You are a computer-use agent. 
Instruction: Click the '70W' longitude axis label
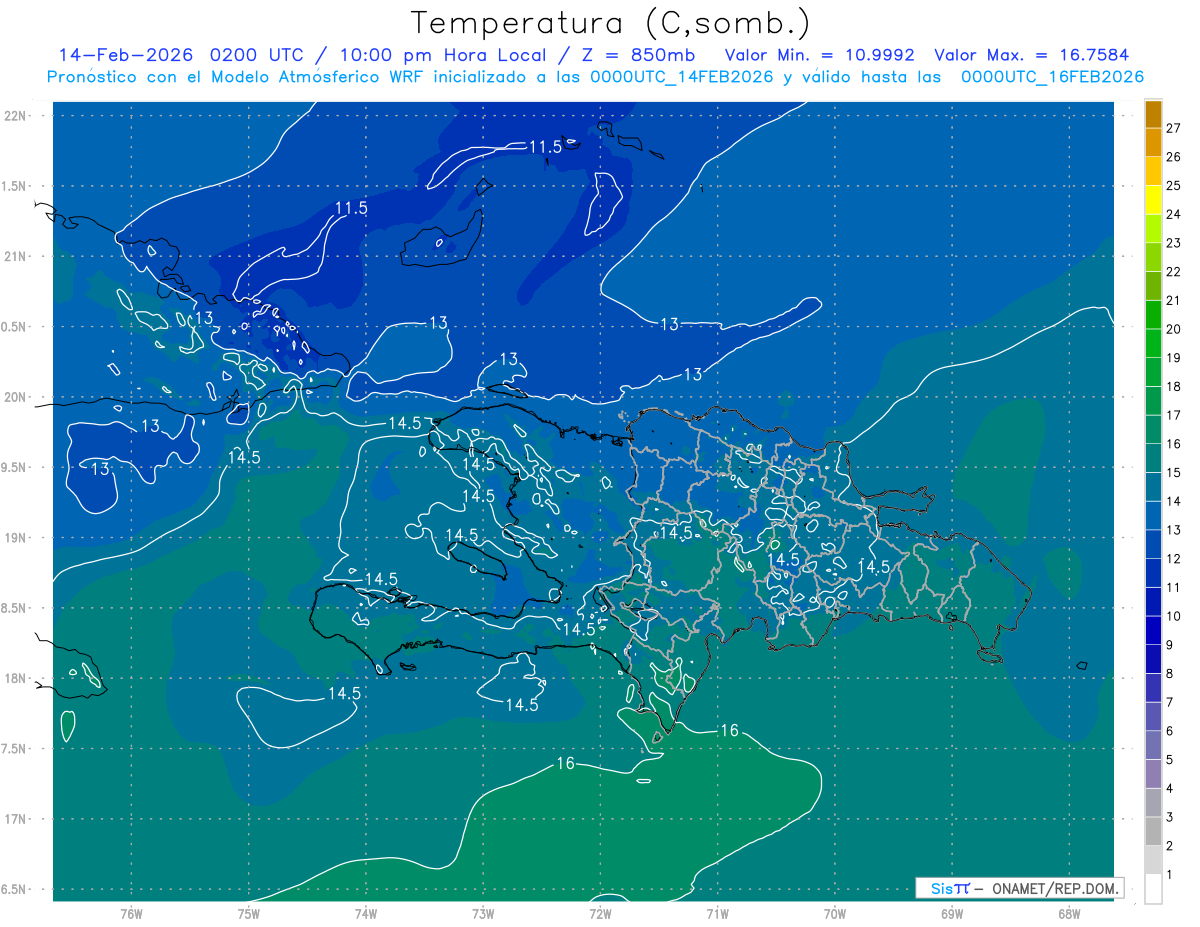pos(835,913)
